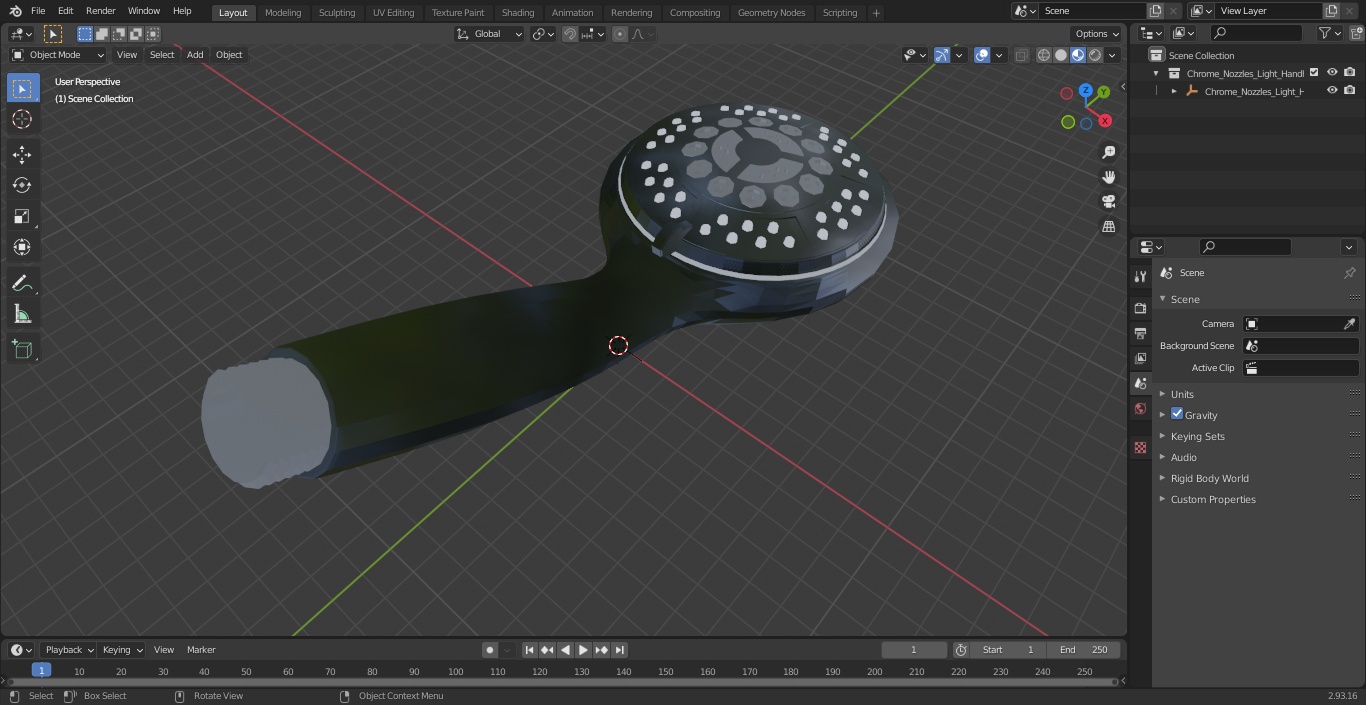The height and width of the screenshot is (705, 1366).
Task: Open the Tool properties tab
Action: [1140, 276]
